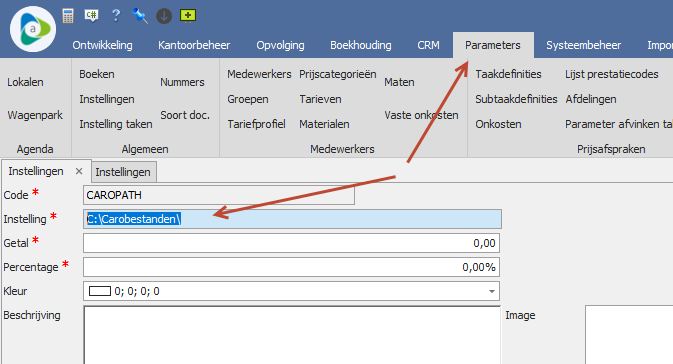Click the Image box

(629, 335)
